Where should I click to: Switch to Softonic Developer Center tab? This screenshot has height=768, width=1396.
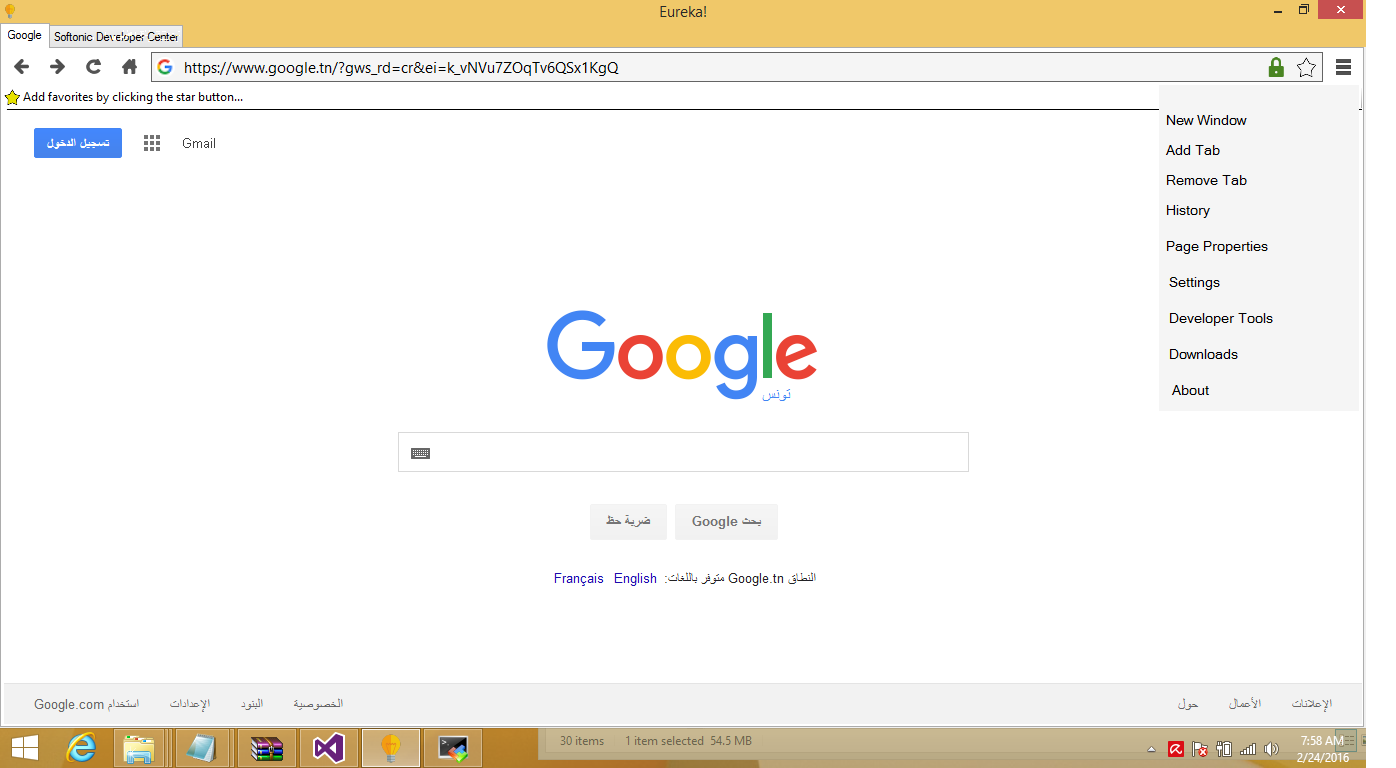click(116, 37)
